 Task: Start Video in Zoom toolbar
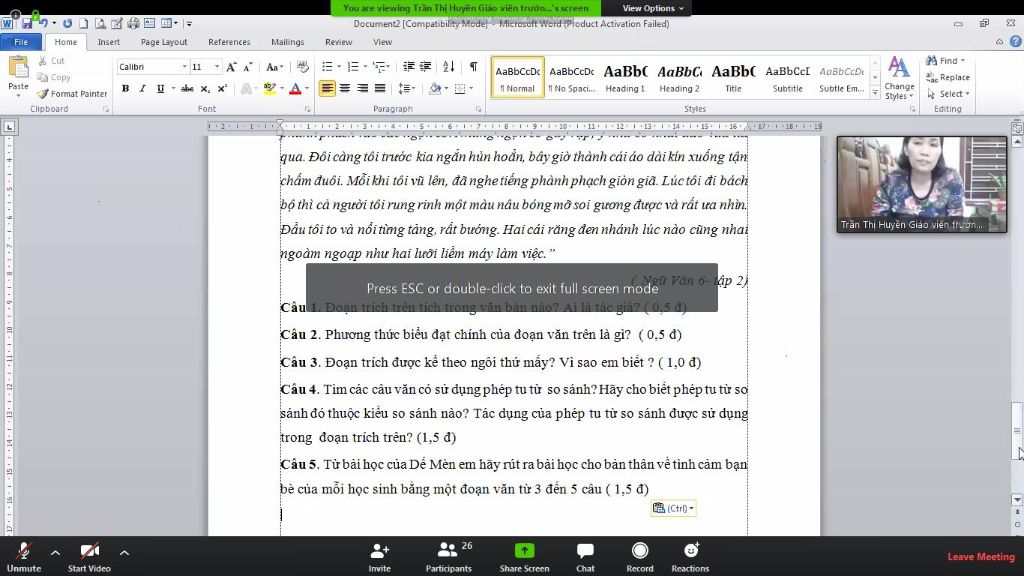tap(89, 556)
